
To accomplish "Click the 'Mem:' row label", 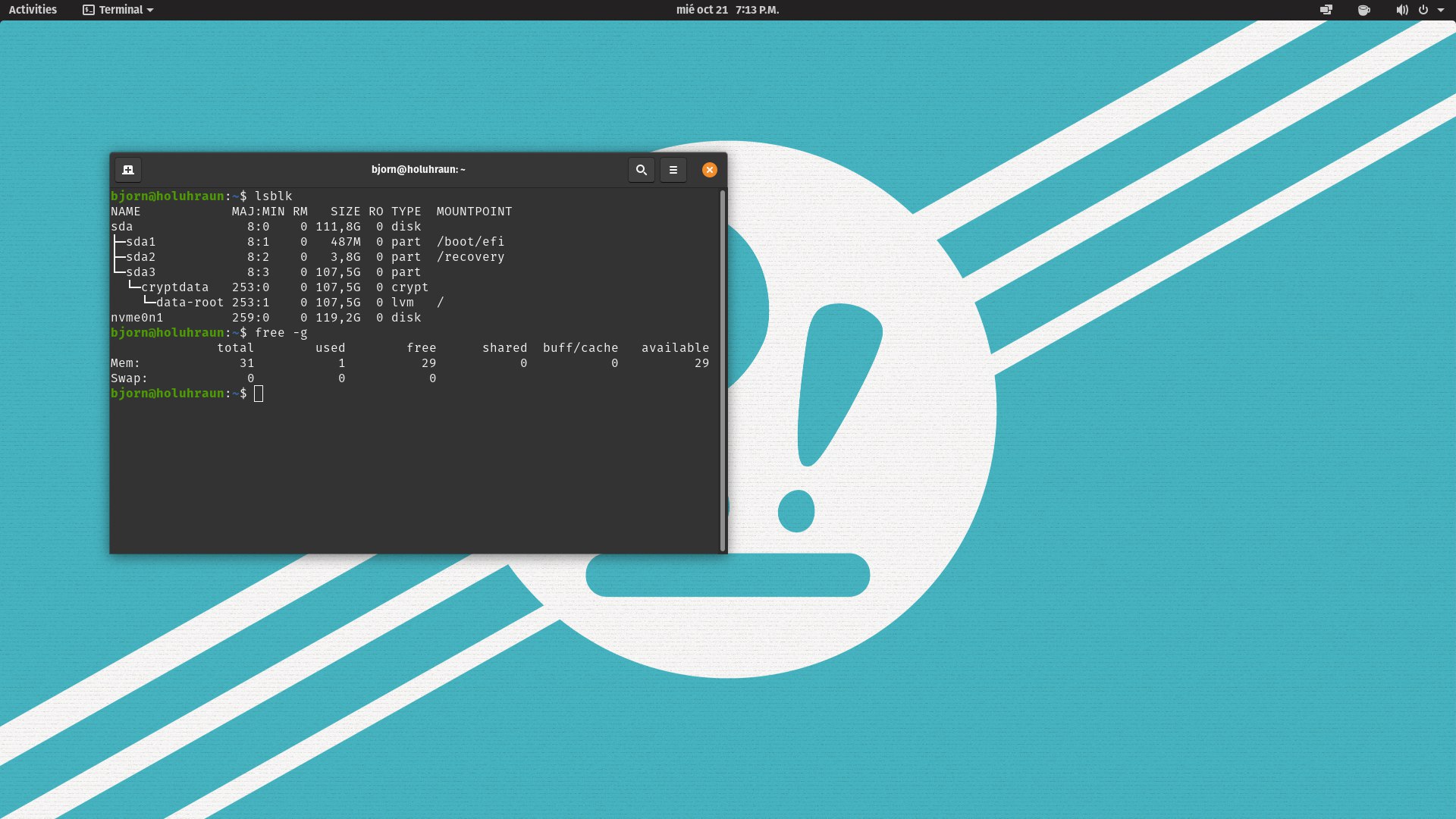I will [126, 362].
